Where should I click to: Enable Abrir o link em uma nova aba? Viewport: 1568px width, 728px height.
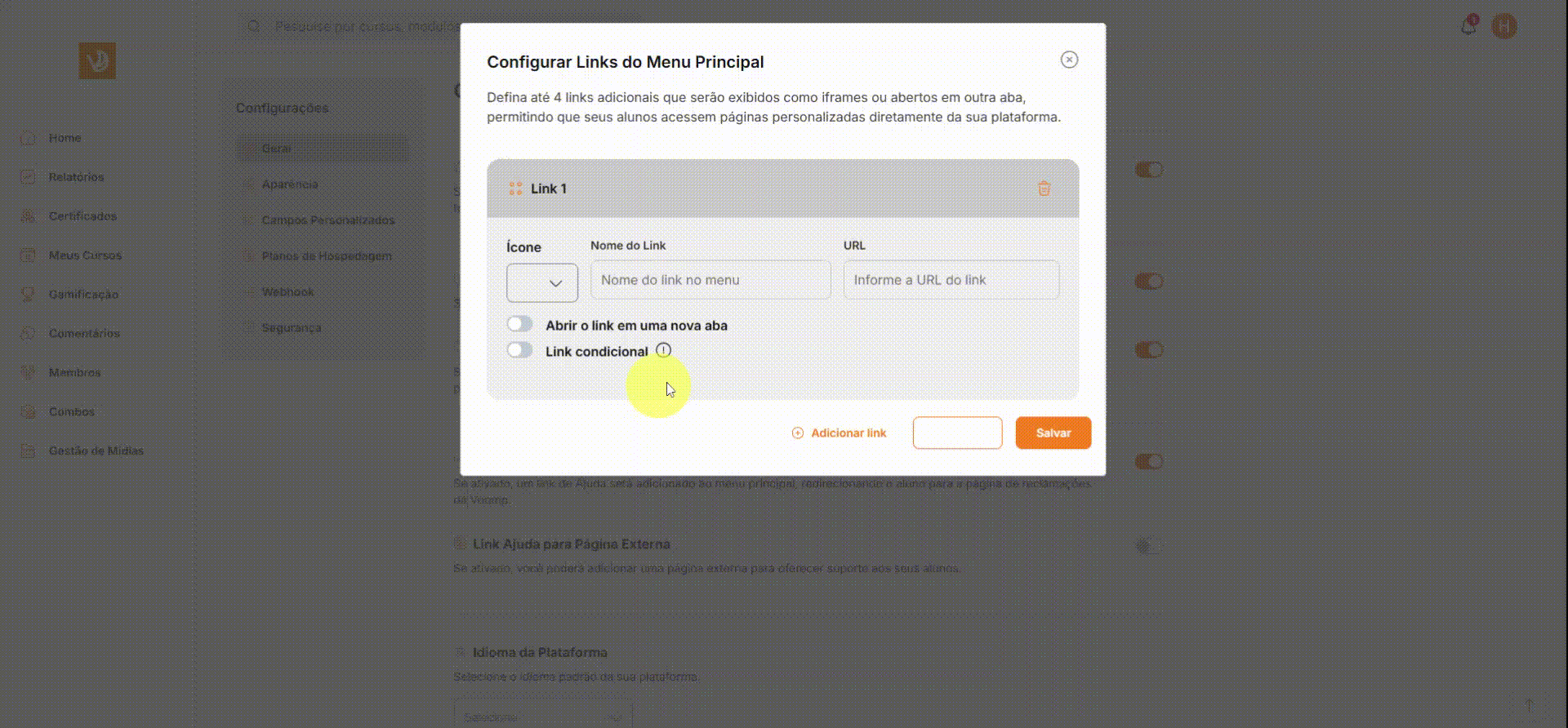[x=519, y=324]
